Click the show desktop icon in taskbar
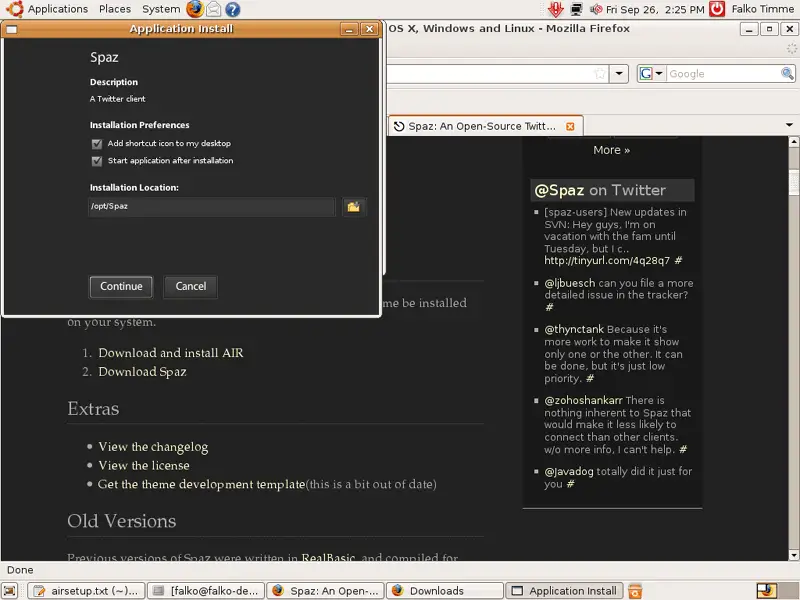Screen dimensions: 800x600 click(10, 591)
